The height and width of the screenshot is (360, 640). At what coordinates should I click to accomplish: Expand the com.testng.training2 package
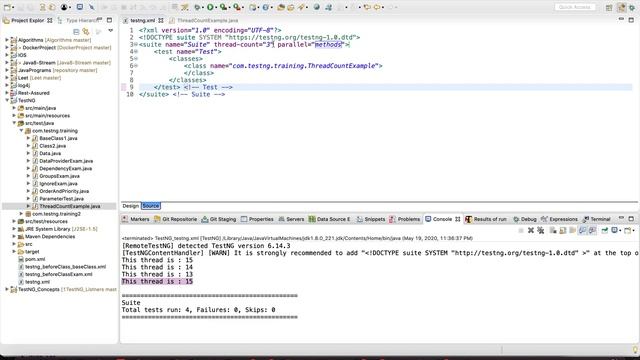[21, 213]
